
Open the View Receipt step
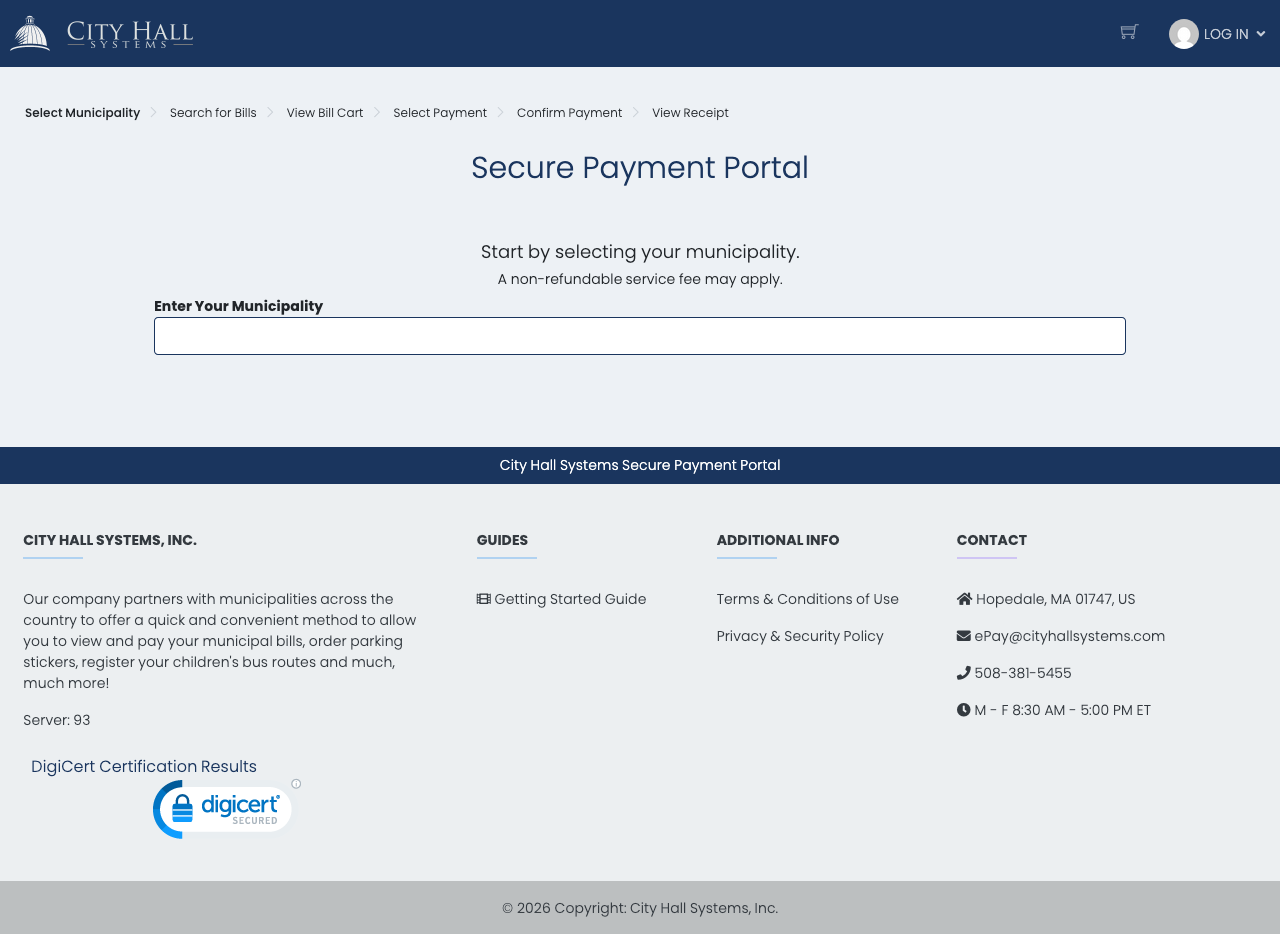tap(690, 113)
